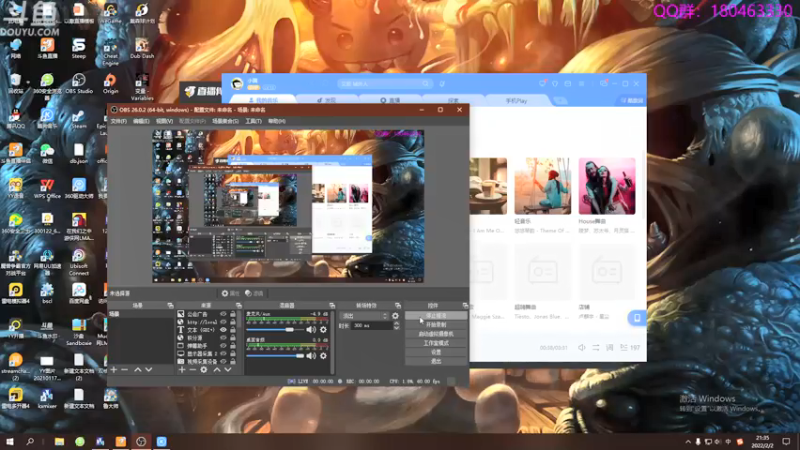This screenshot has height=450, width=800.
Task: Move scene down in Scenes panel
Action: (148, 369)
